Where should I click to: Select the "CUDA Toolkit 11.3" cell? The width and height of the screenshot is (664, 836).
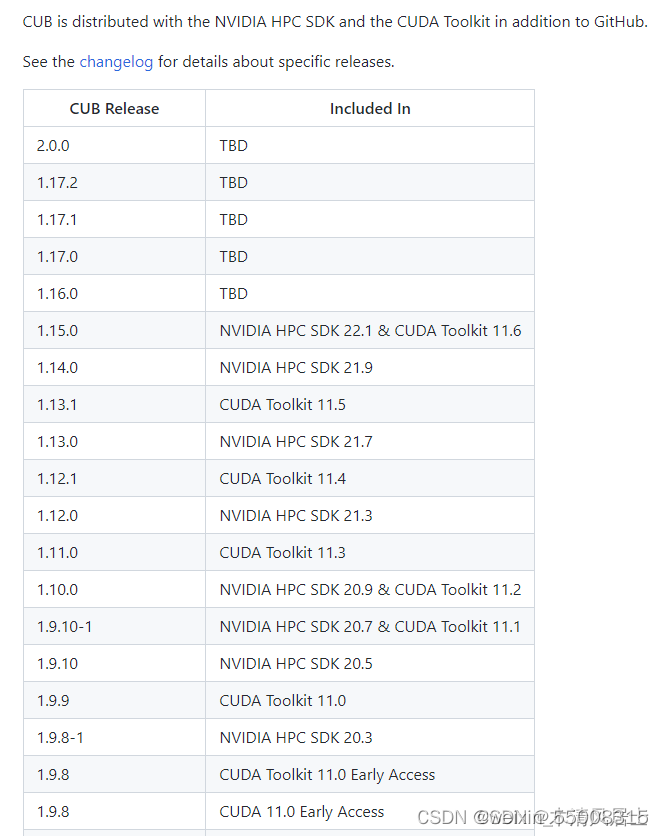pos(370,552)
